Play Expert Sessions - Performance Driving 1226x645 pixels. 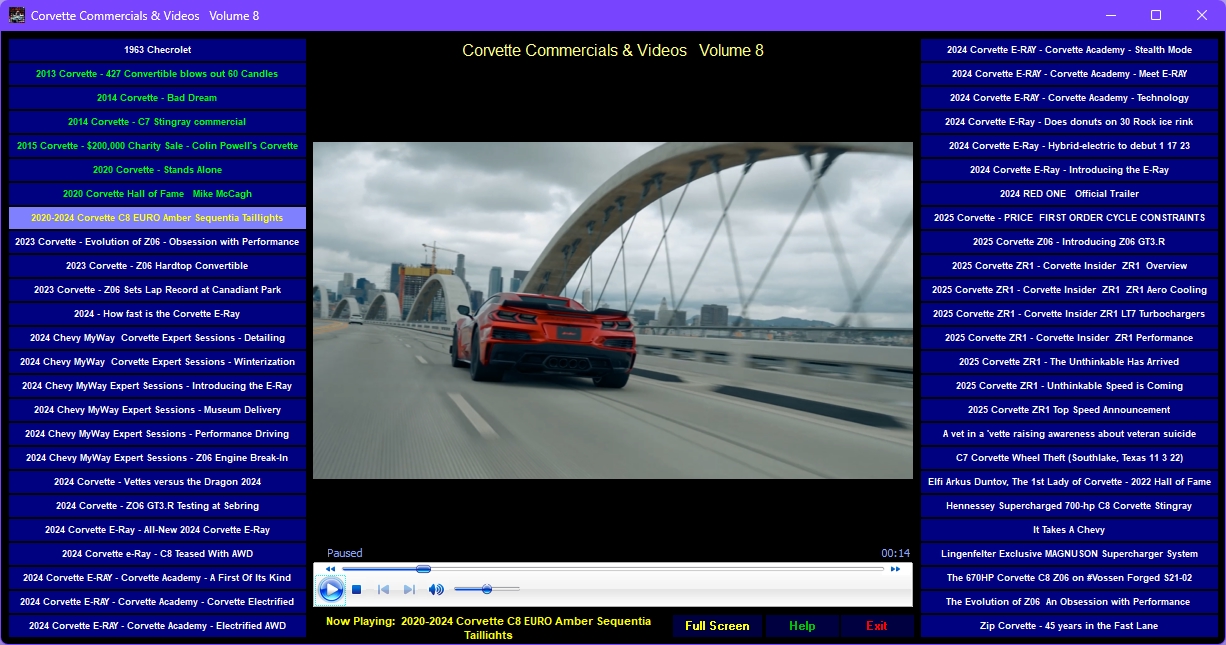pyautogui.click(x=157, y=434)
